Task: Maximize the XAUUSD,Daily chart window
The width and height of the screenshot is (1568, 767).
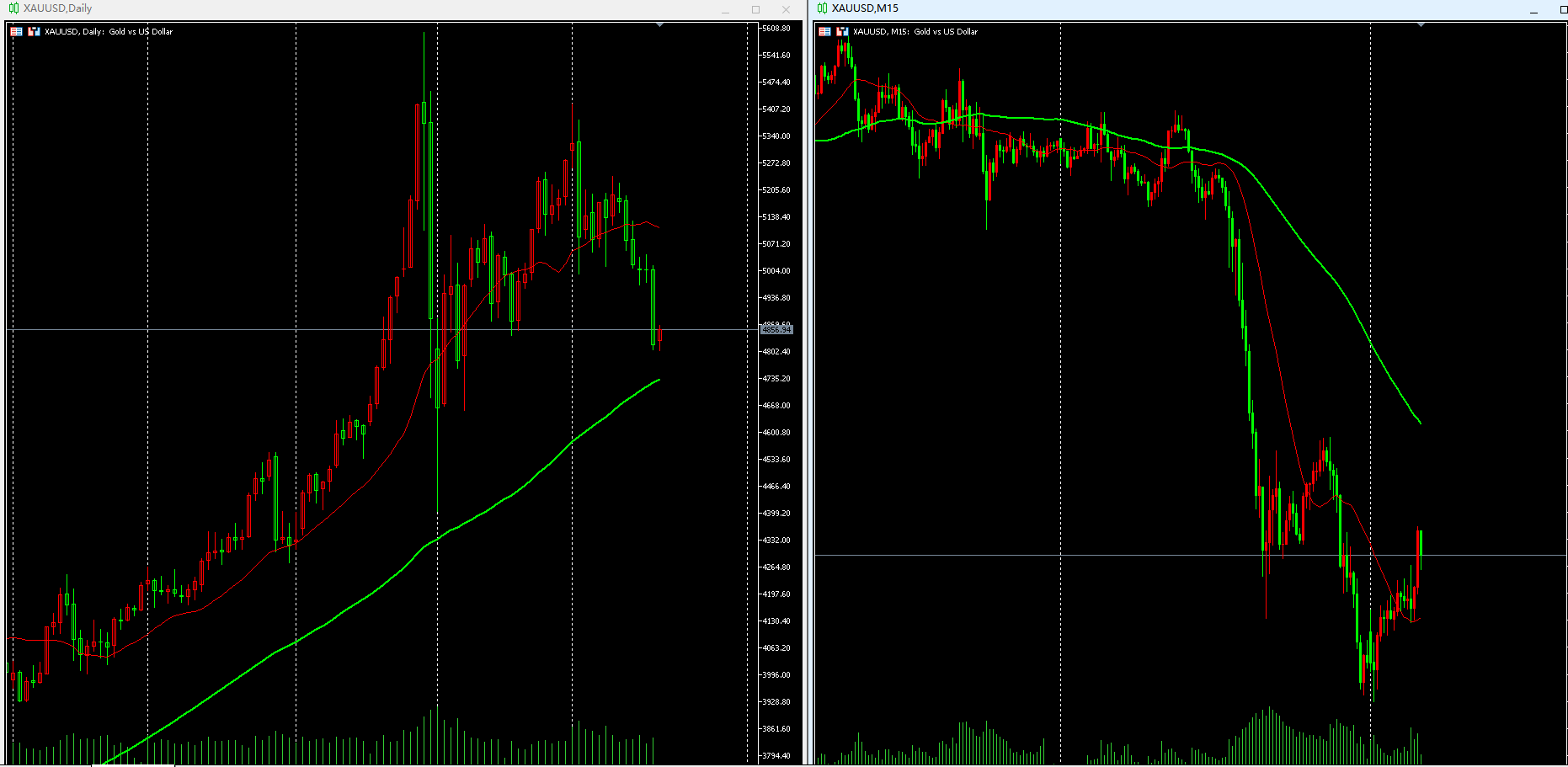Action: (x=755, y=10)
